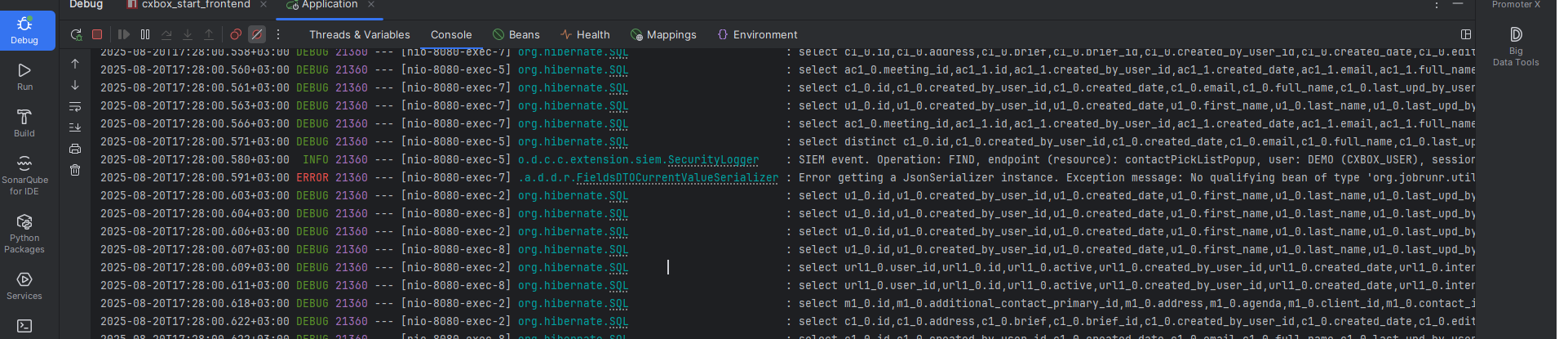
Task: Click the Print console icon
Action: tap(75, 149)
